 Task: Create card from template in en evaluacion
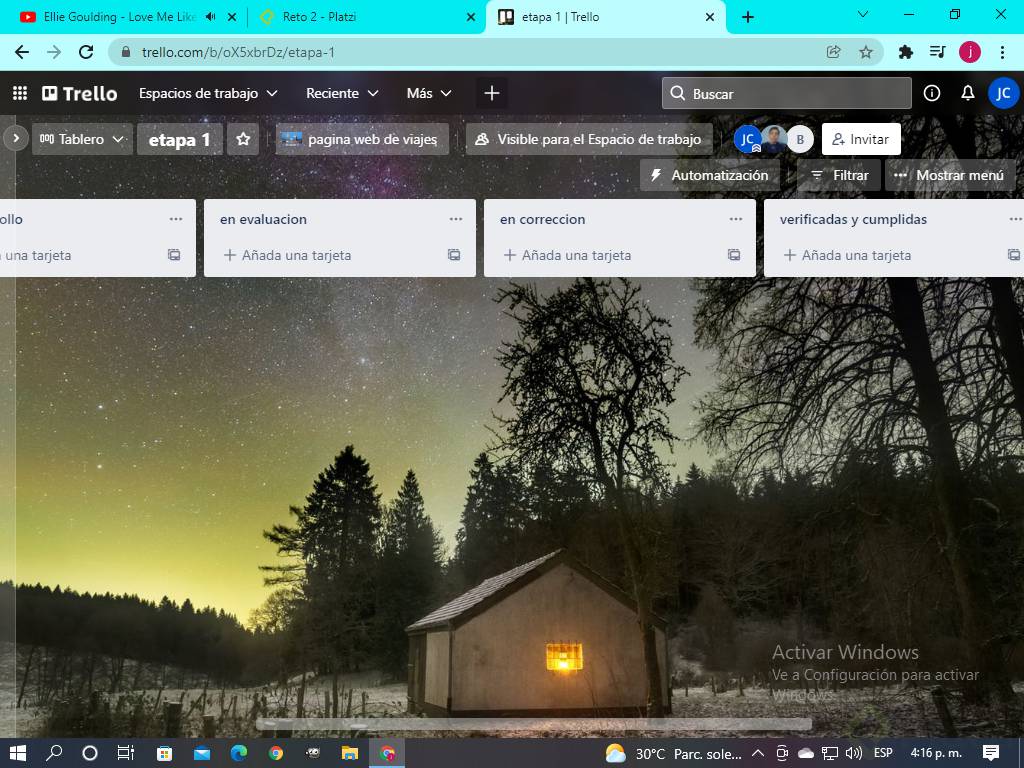454,255
